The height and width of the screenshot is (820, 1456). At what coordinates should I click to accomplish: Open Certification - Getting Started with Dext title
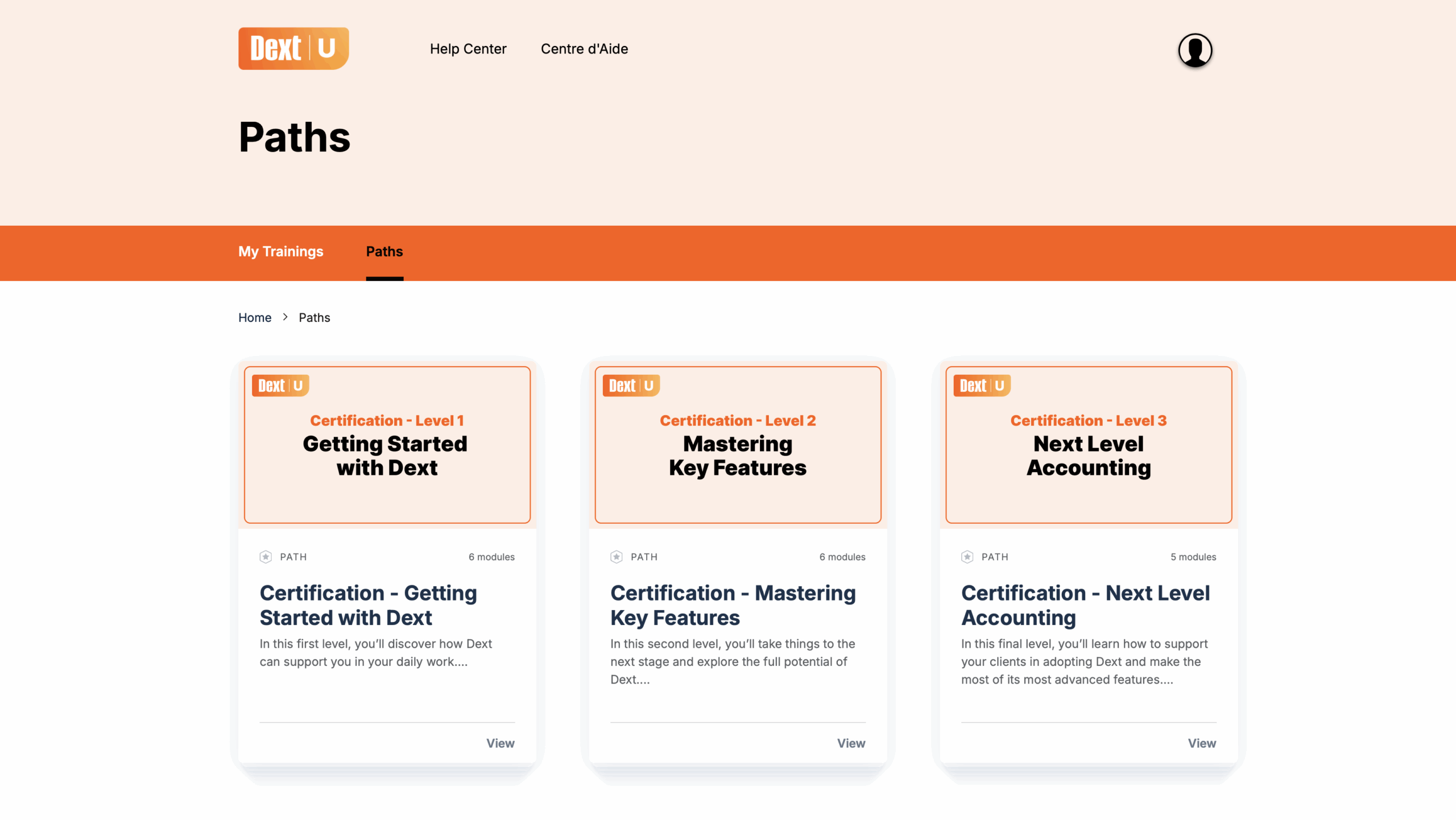[369, 605]
